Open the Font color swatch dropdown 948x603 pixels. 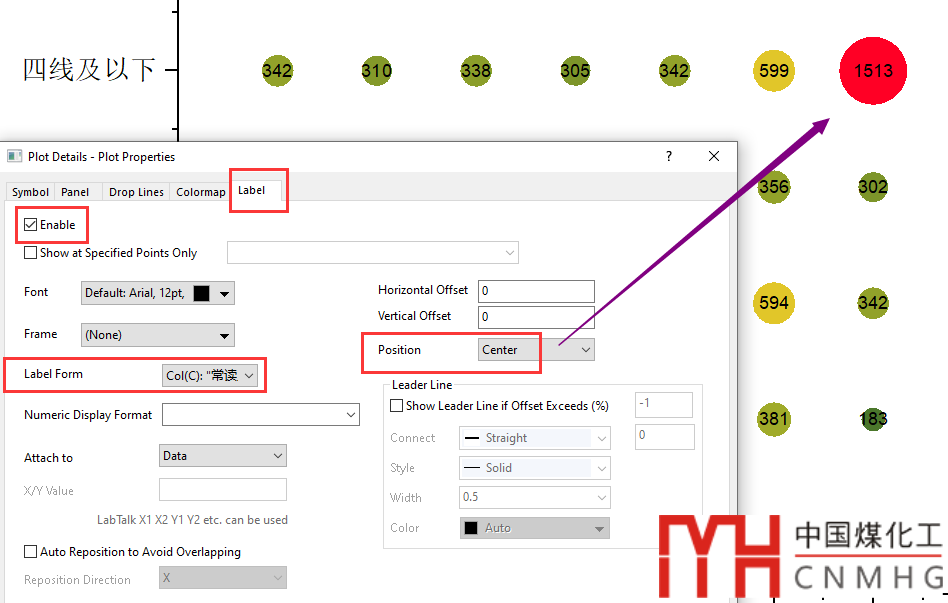(212, 293)
